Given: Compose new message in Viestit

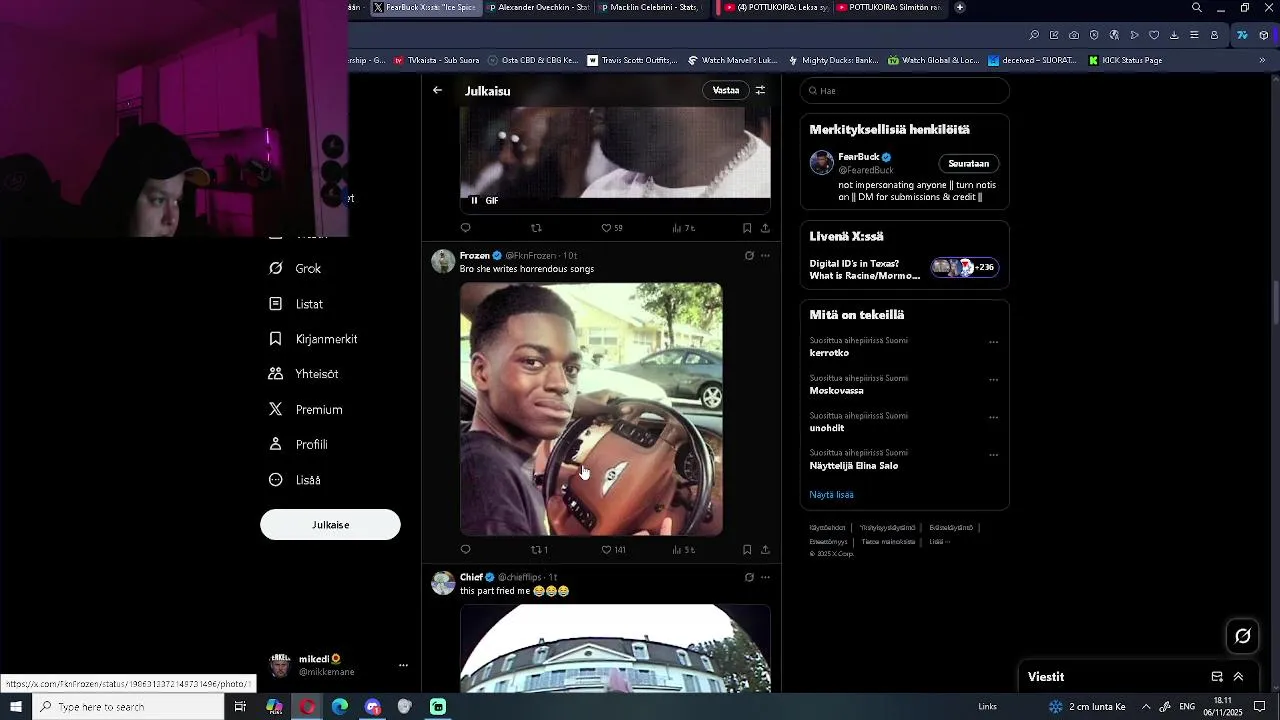Looking at the screenshot, I should tap(1217, 677).
